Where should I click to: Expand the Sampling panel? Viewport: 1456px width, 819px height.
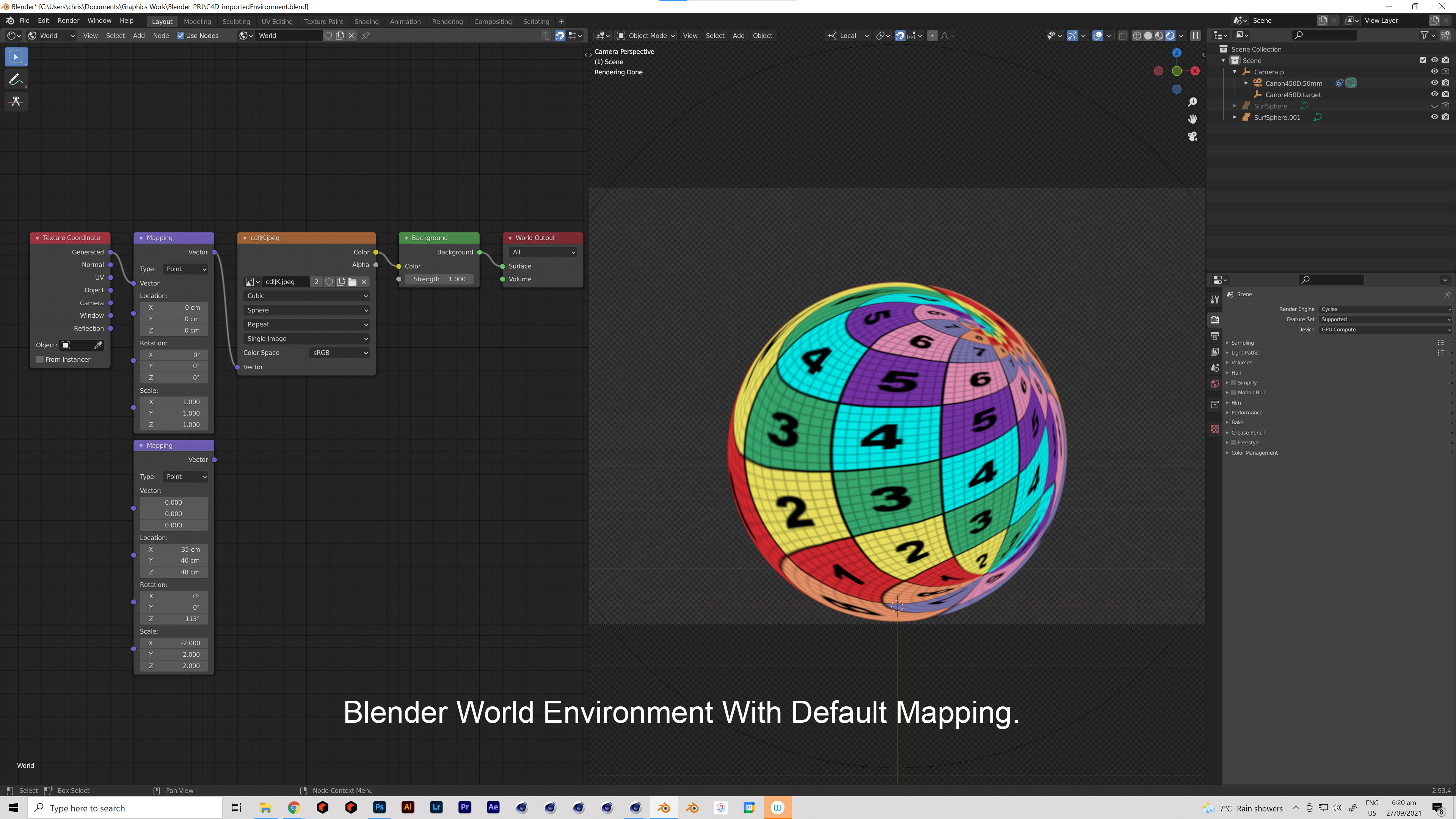1243,342
